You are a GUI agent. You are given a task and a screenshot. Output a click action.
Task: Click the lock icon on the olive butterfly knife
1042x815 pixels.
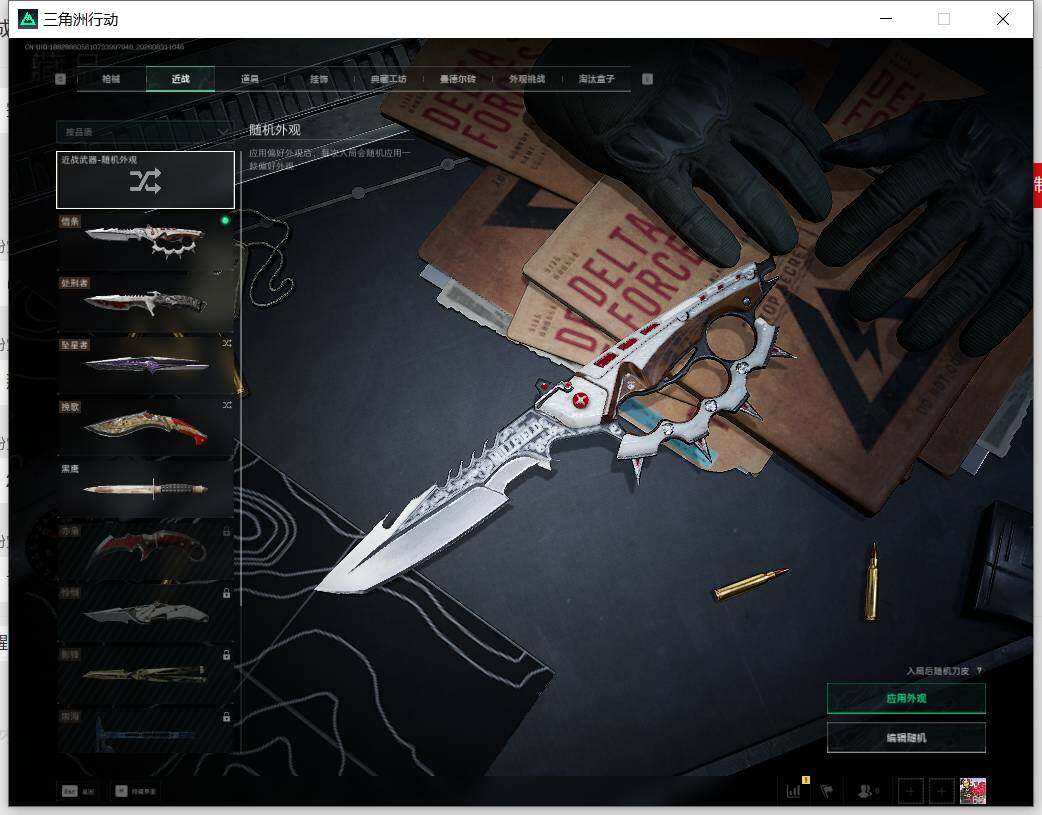point(227,655)
